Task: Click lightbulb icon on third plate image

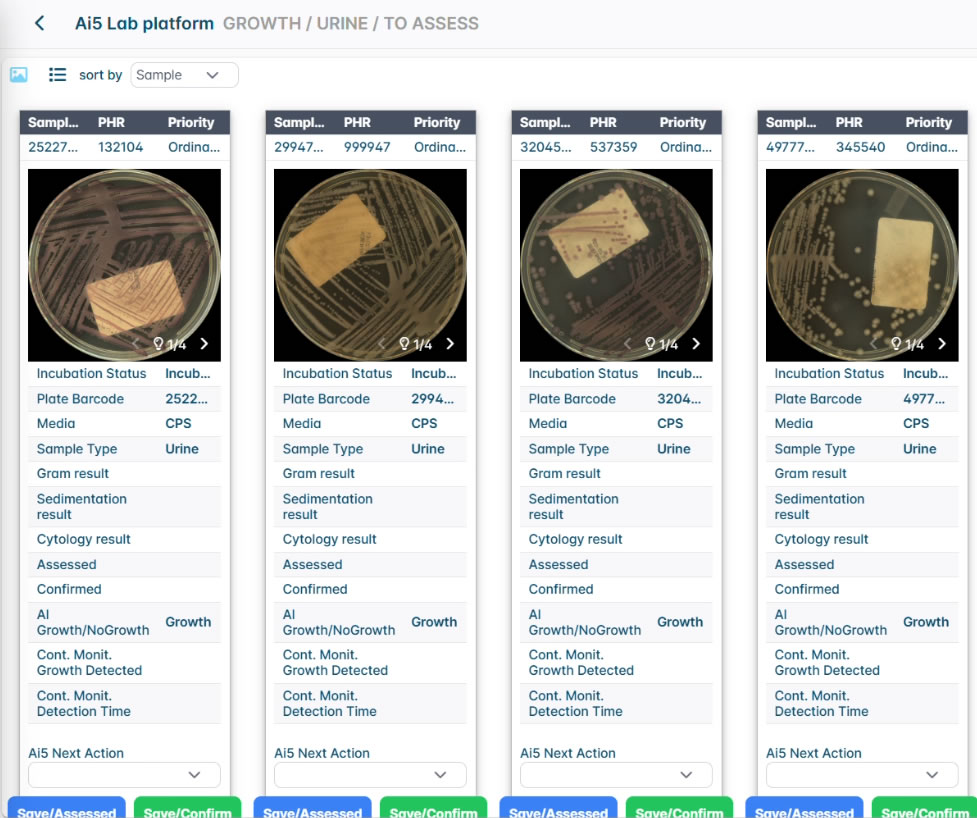Action: coord(650,344)
